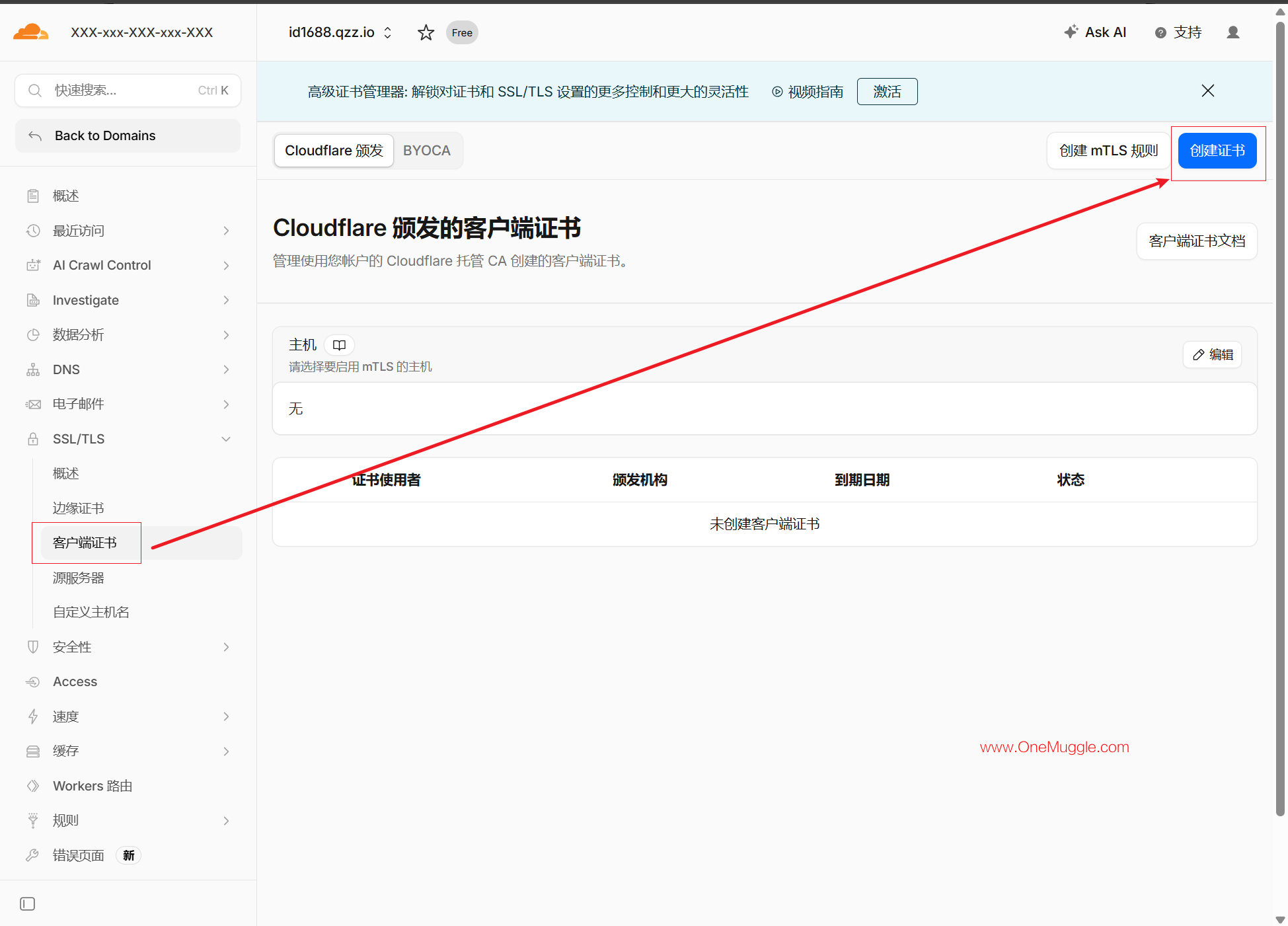The height and width of the screenshot is (926, 1288).
Task: Collapse the SSL/TLS section chevron
Action: click(x=226, y=439)
